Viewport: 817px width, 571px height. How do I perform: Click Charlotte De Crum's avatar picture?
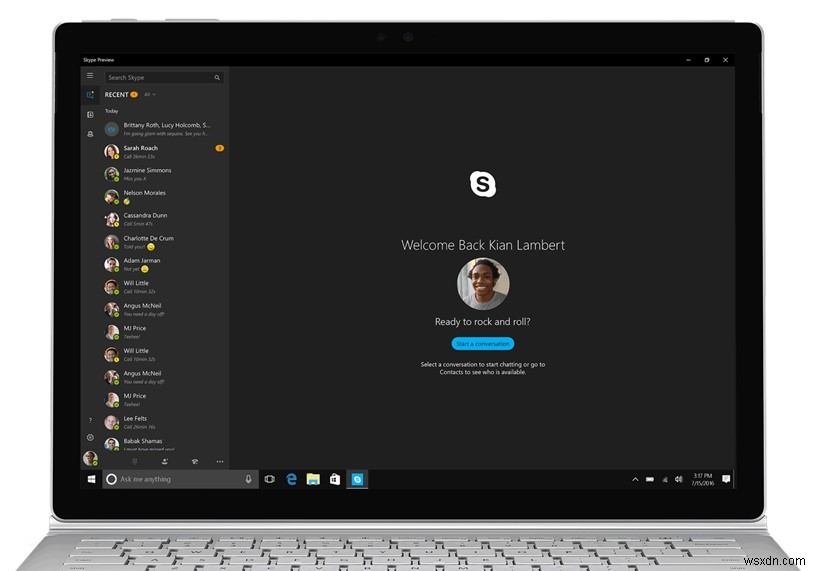tap(112, 242)
